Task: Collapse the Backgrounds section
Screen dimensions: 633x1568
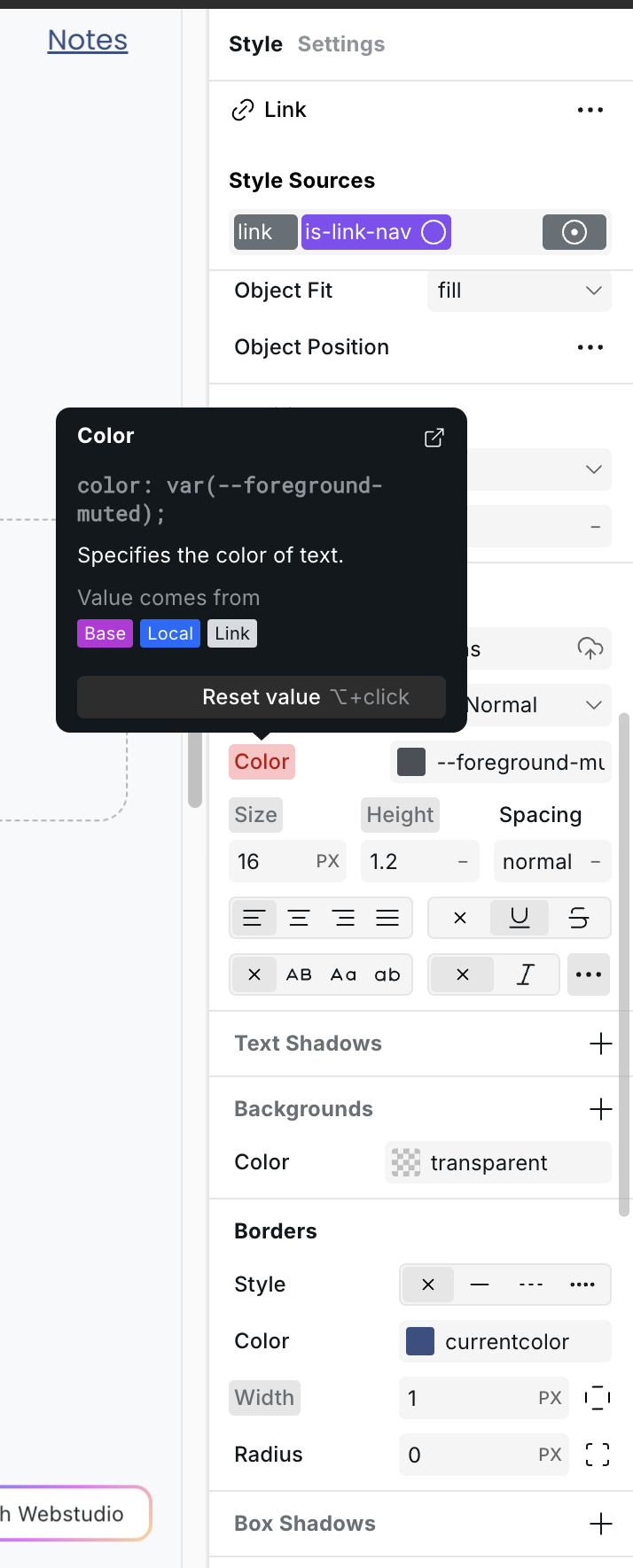Action: click(303, 1109)
